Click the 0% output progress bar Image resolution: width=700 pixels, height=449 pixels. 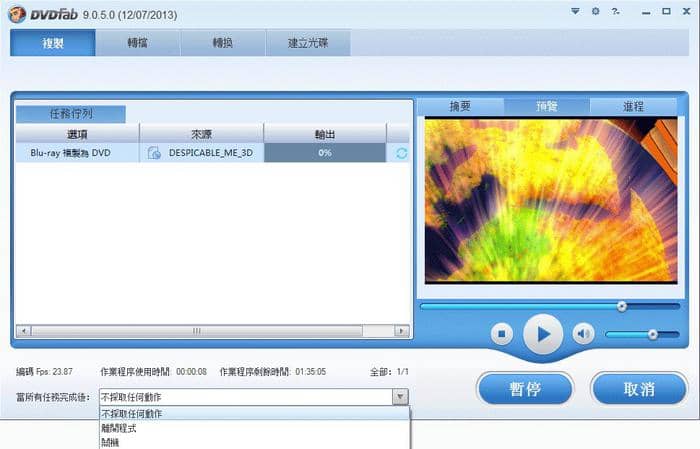click(x=325, y=153)
